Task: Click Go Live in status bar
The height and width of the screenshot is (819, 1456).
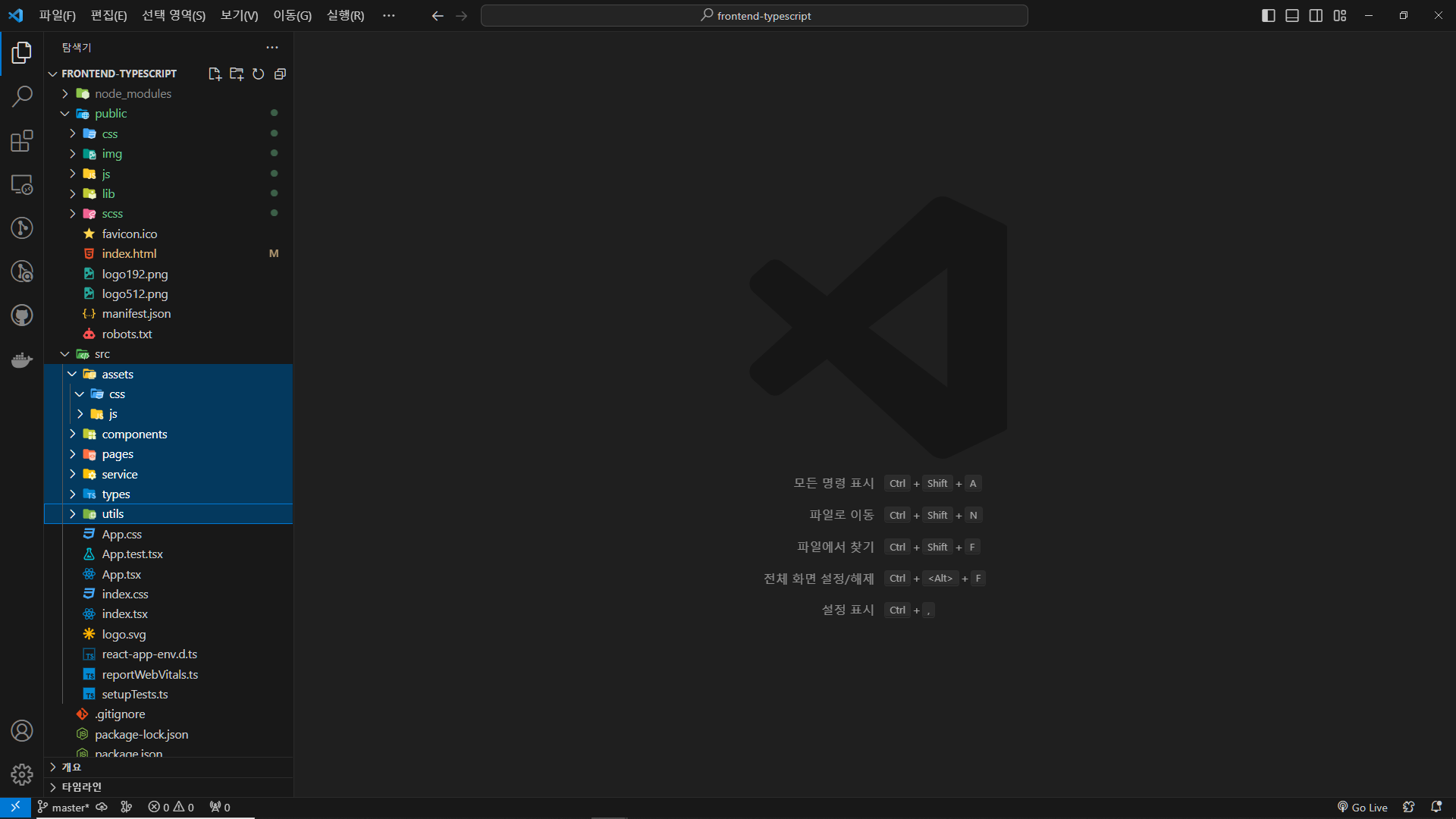Action: (1363, 808)
